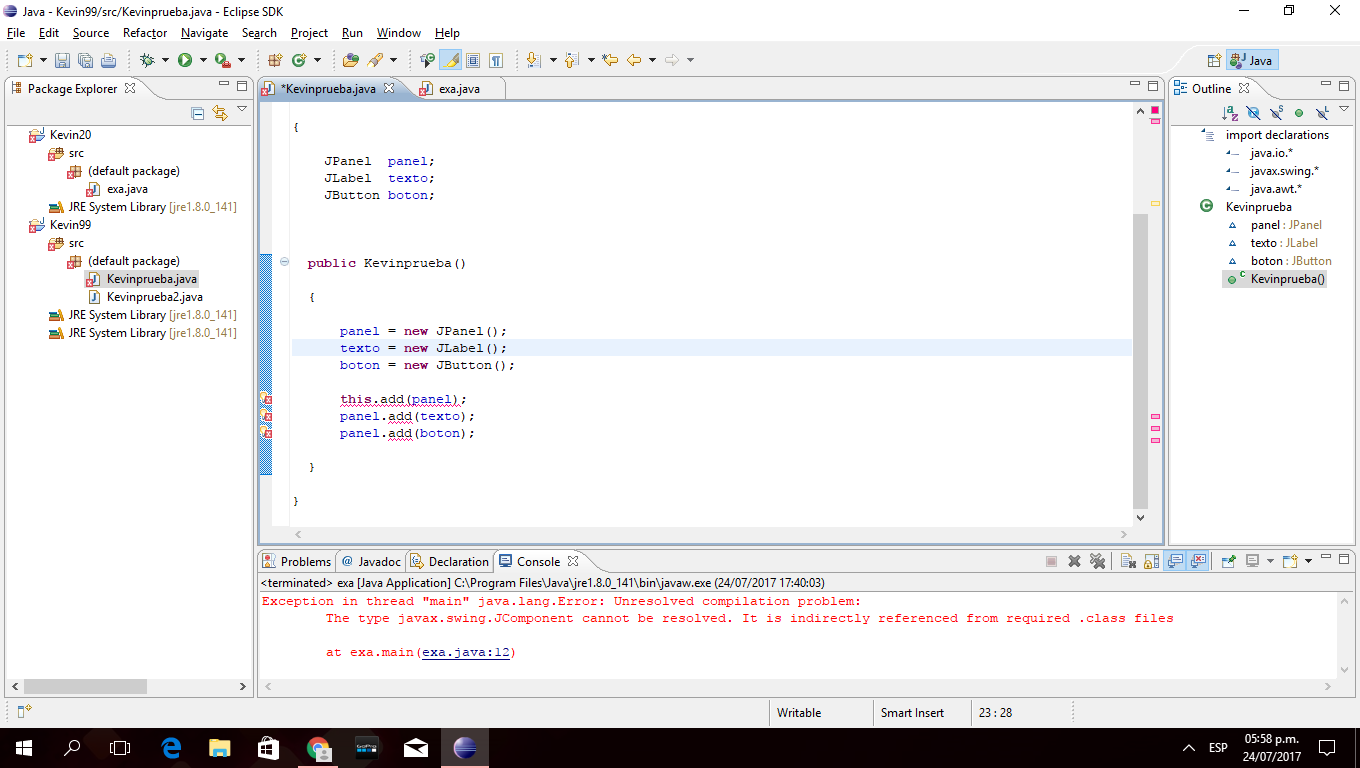This screenshot has height=768, width=1360.
Task: Open the Debug configurations dropdown arrow
Action: tap(164, 60)
